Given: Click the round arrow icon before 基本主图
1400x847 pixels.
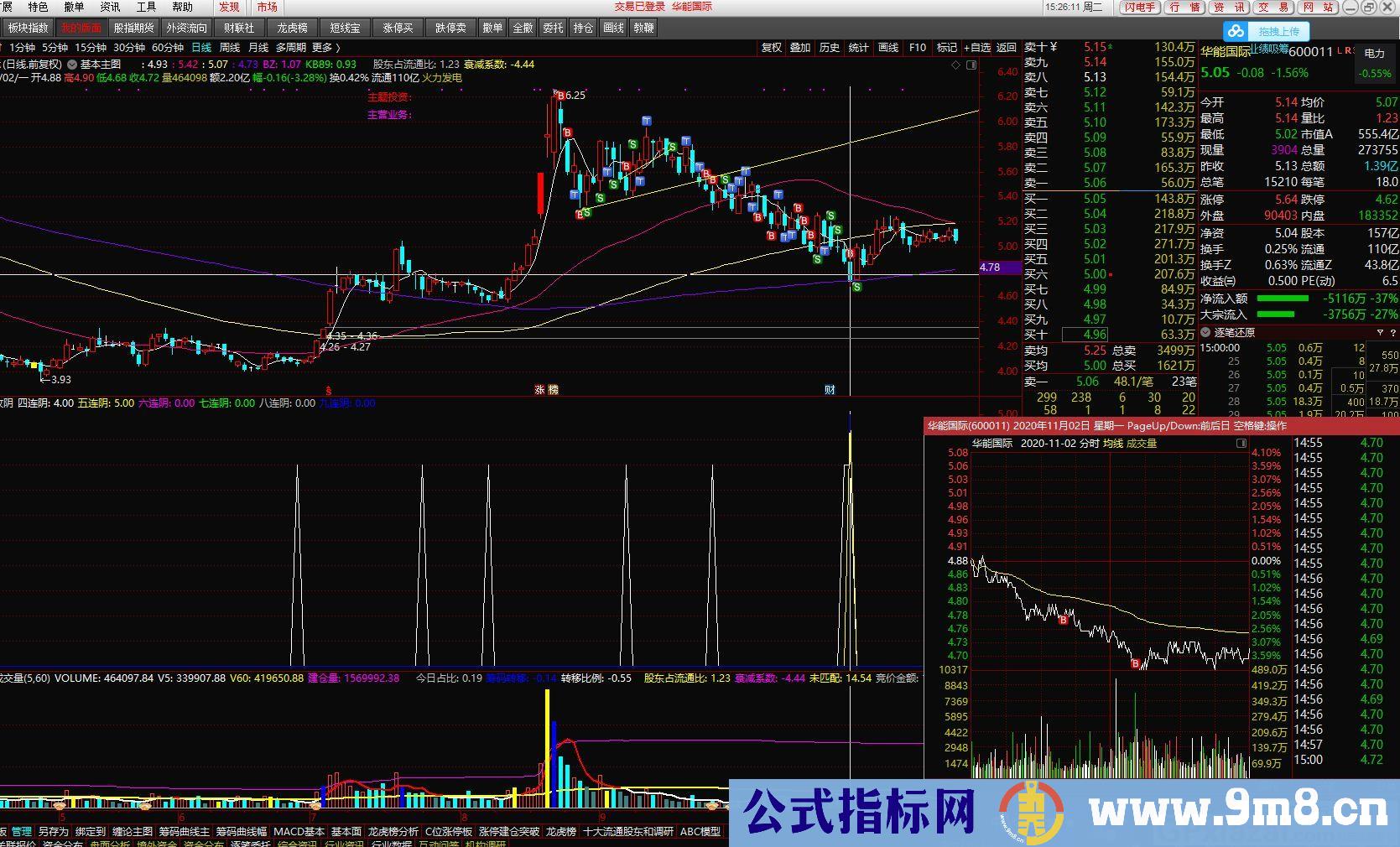Looking at the screenshot, I should (x=72, y=65).
